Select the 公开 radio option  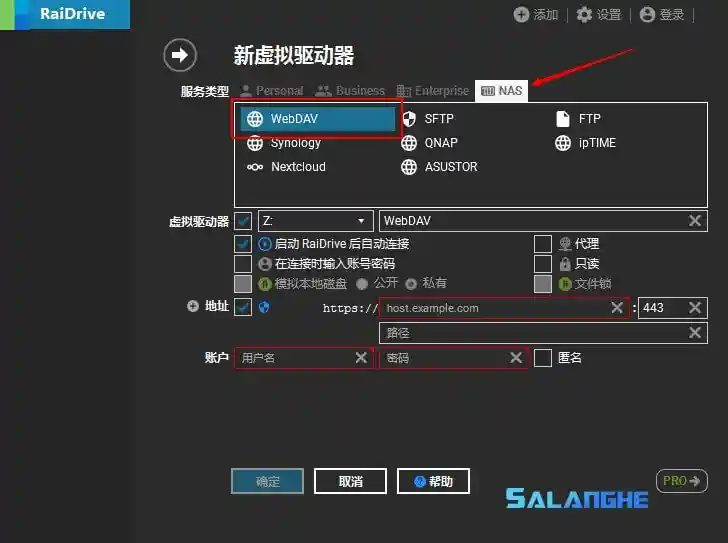362,284
